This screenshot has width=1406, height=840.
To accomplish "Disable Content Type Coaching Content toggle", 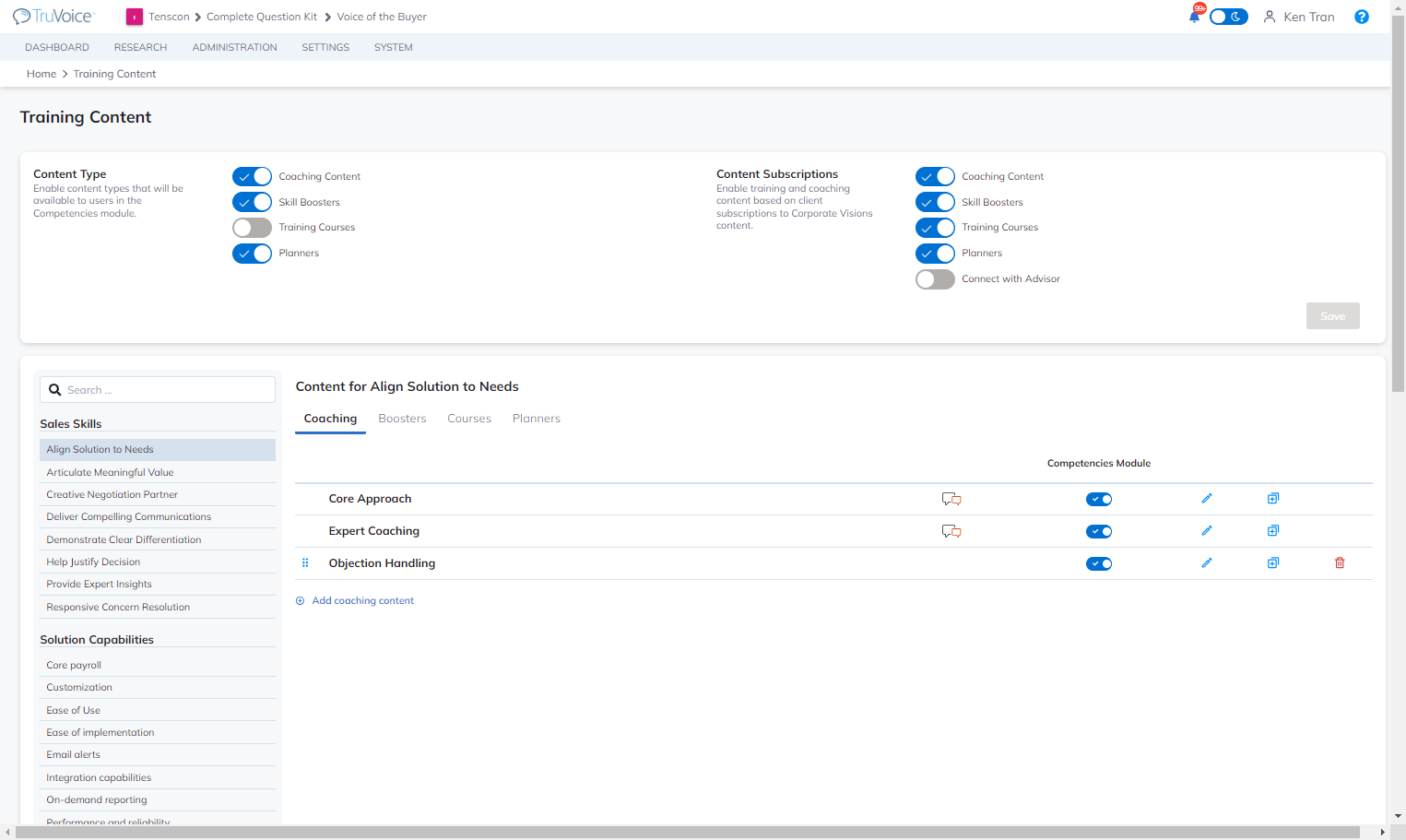I will click(x=252, y=176).
